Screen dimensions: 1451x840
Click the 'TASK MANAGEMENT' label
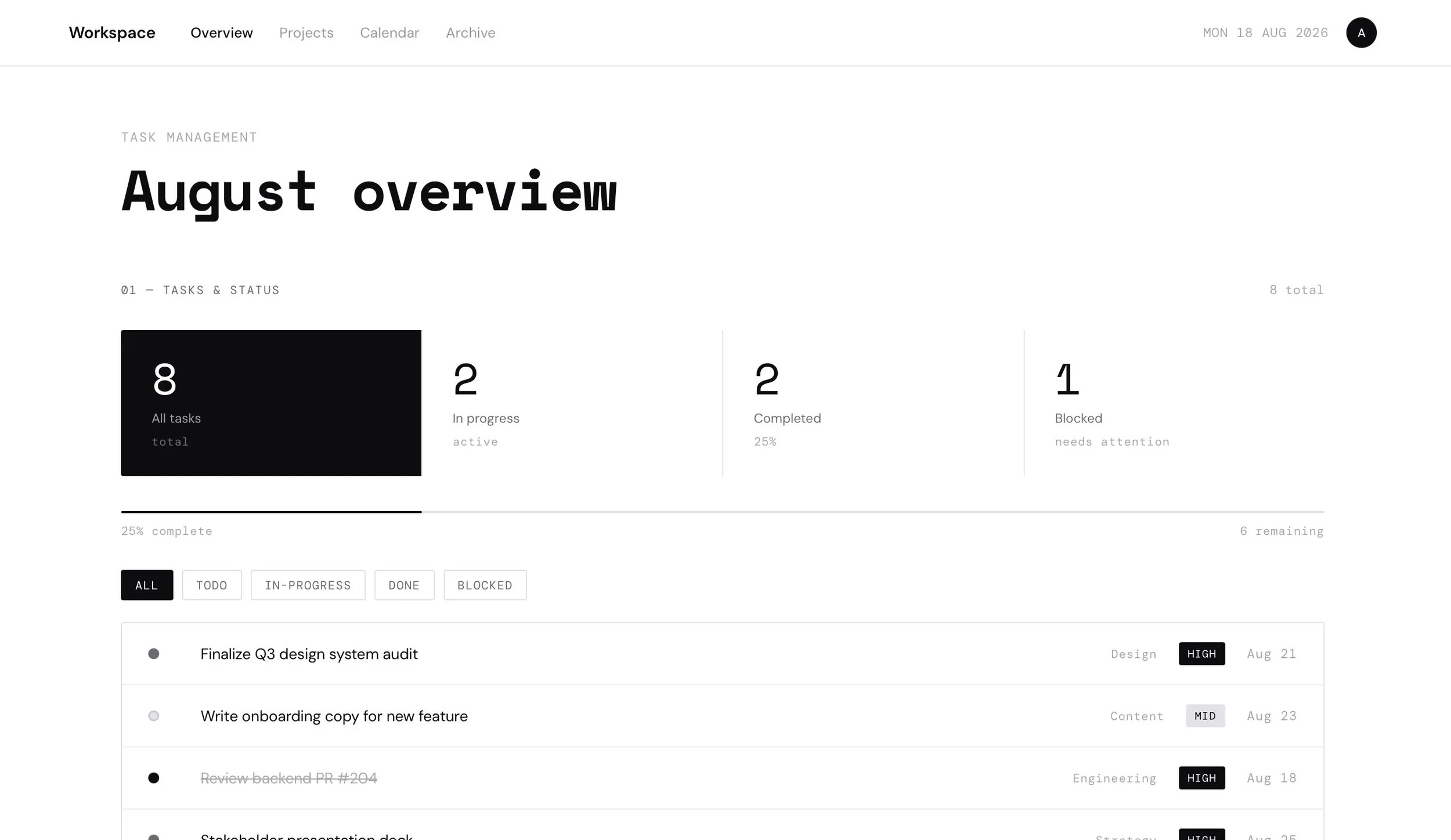(x=189, y=137)
